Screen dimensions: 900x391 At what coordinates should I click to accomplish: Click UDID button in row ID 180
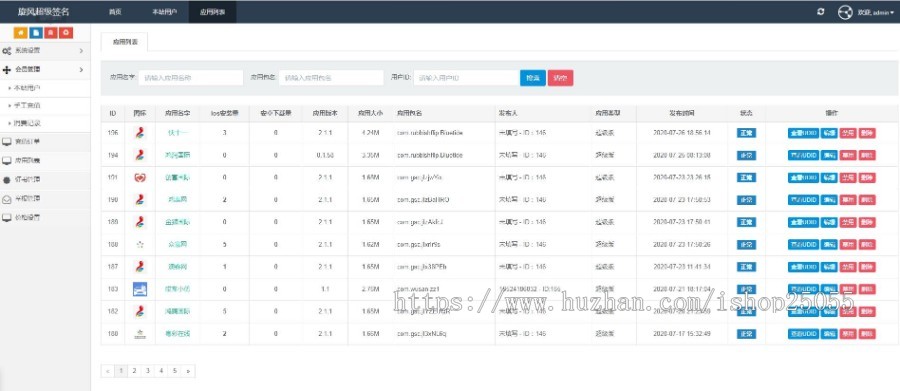803,334
